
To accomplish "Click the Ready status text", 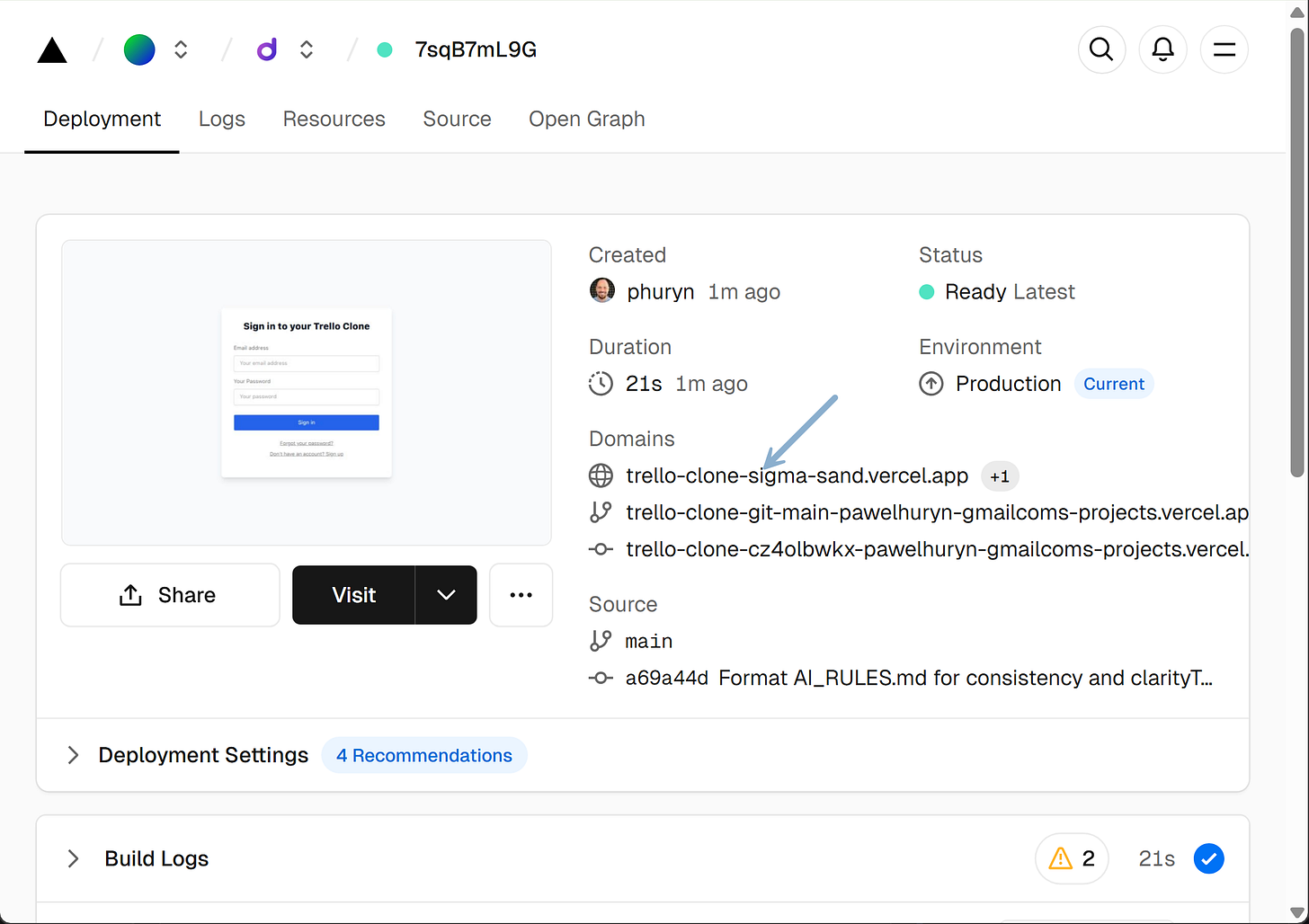I will point(975,292).
